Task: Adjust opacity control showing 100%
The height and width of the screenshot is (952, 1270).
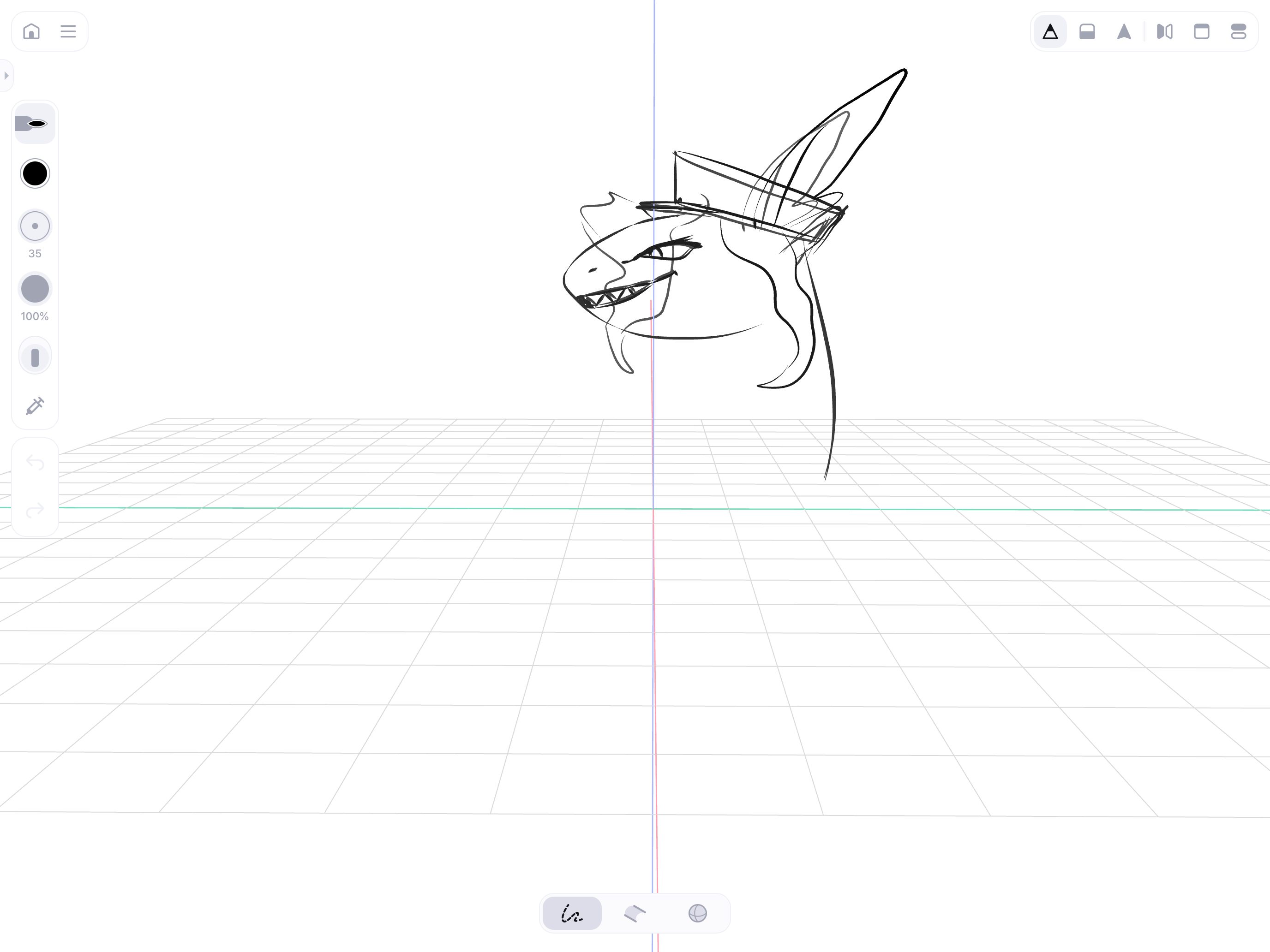Action: click(35, 289)
